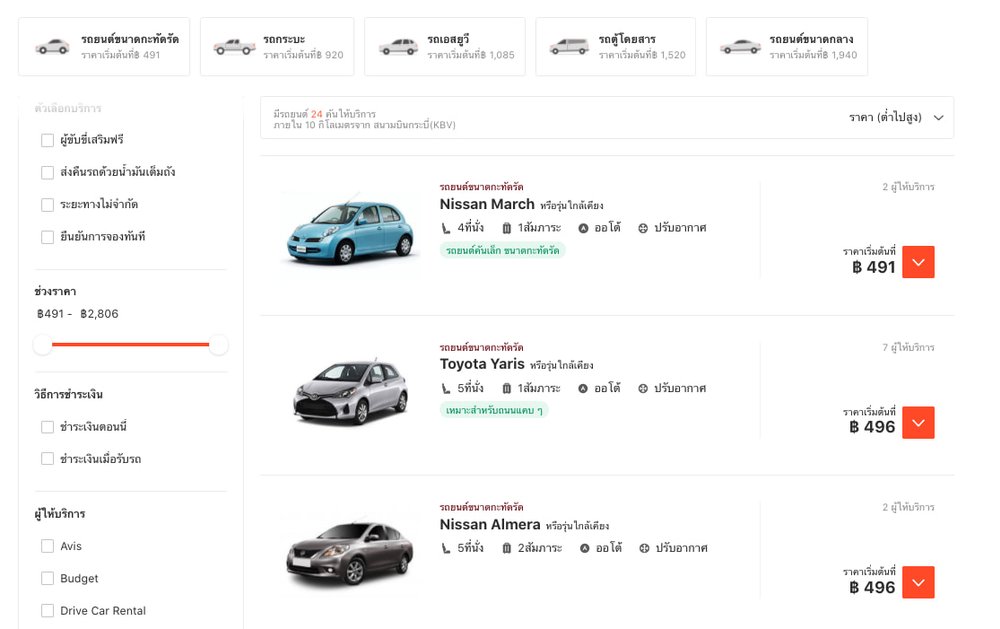Check the ชำระเงินตอนนี้ pay now option
Screen dimensions: 1000x629
[47, 427]
